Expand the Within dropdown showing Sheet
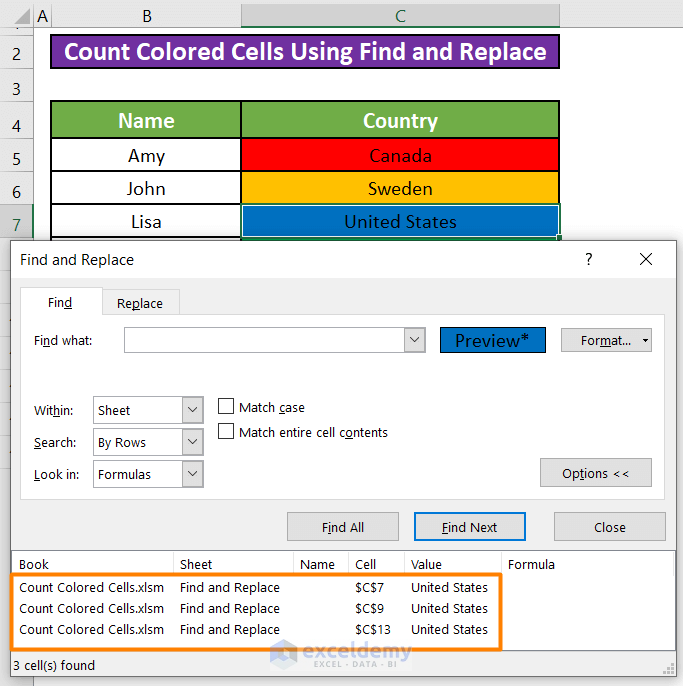The height and width of the screenshot is (686, 683). click(193, 410)
